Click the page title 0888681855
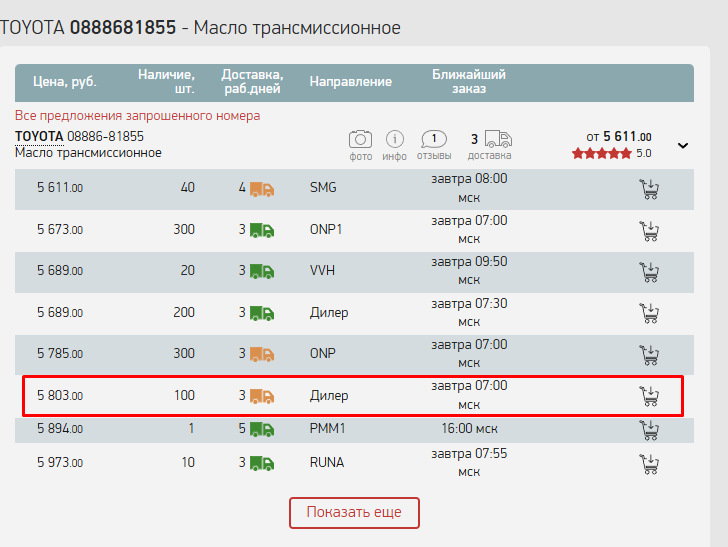Viewport: 728px width, 547px height. tap(123, 27)
